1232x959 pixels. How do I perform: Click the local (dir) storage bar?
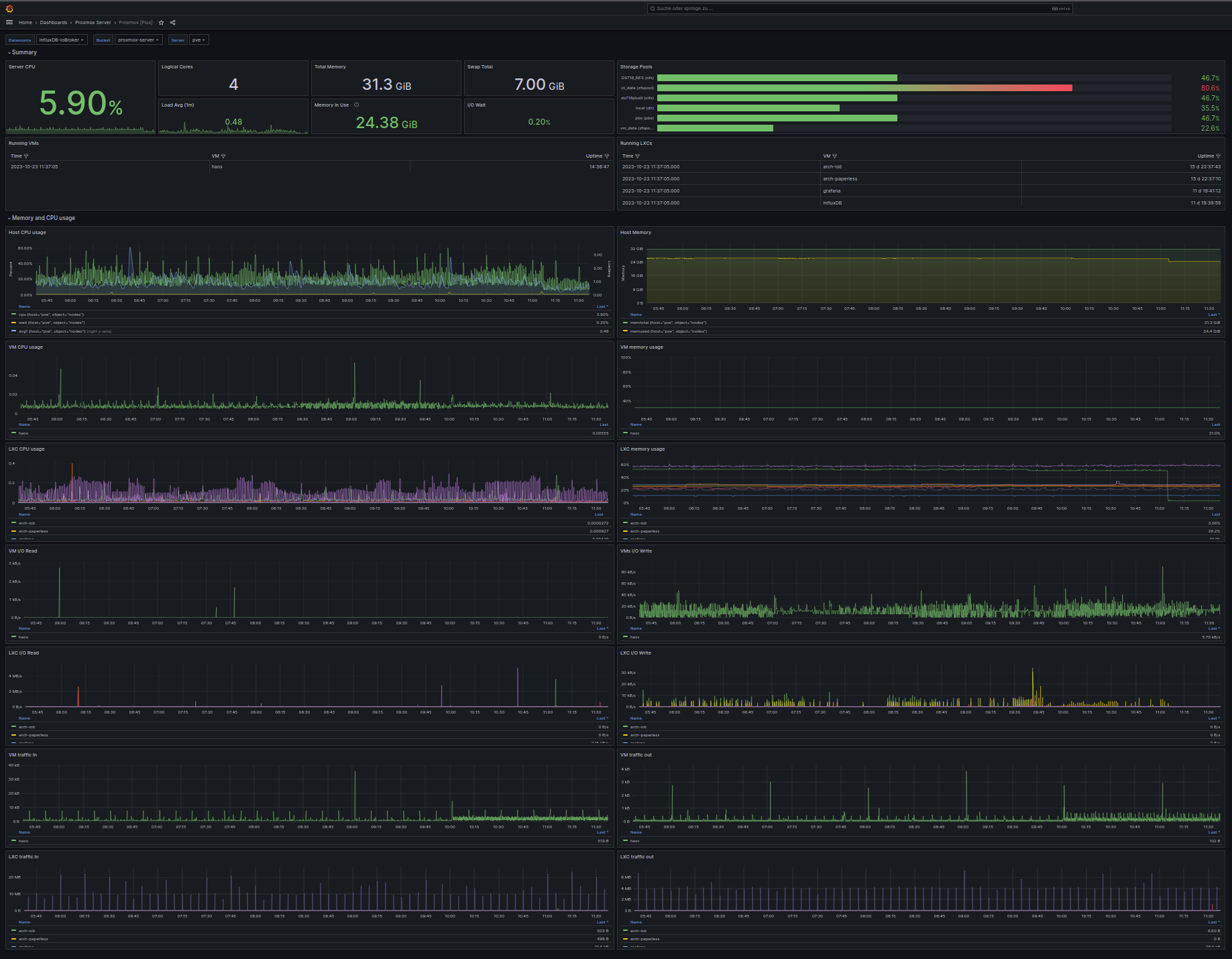pos(748,108)
